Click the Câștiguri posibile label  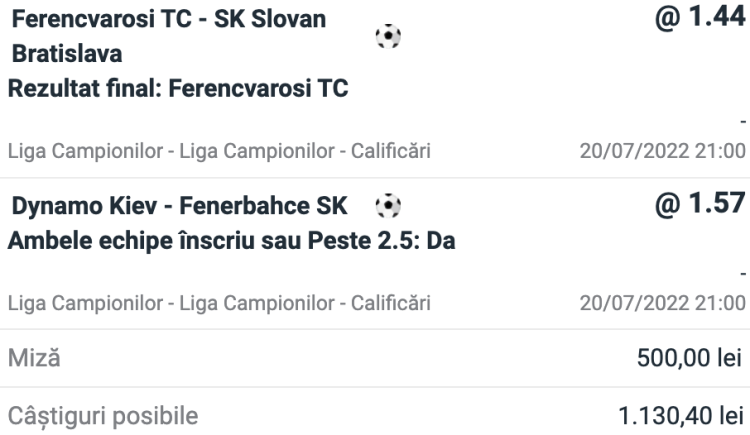103,413
